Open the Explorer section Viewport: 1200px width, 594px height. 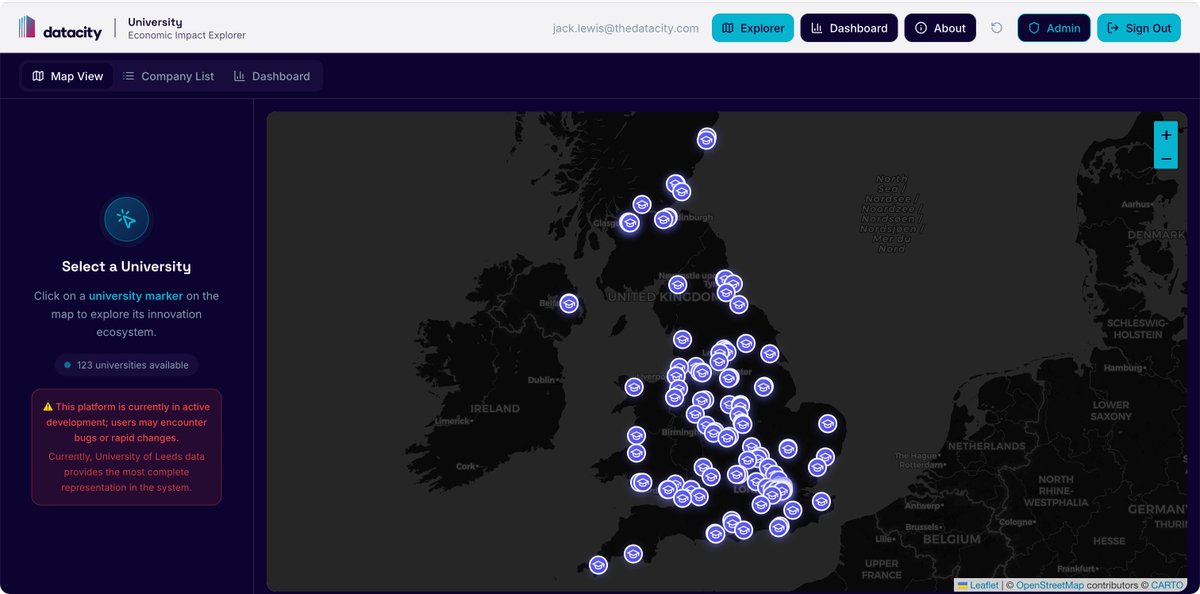point(753,28)
